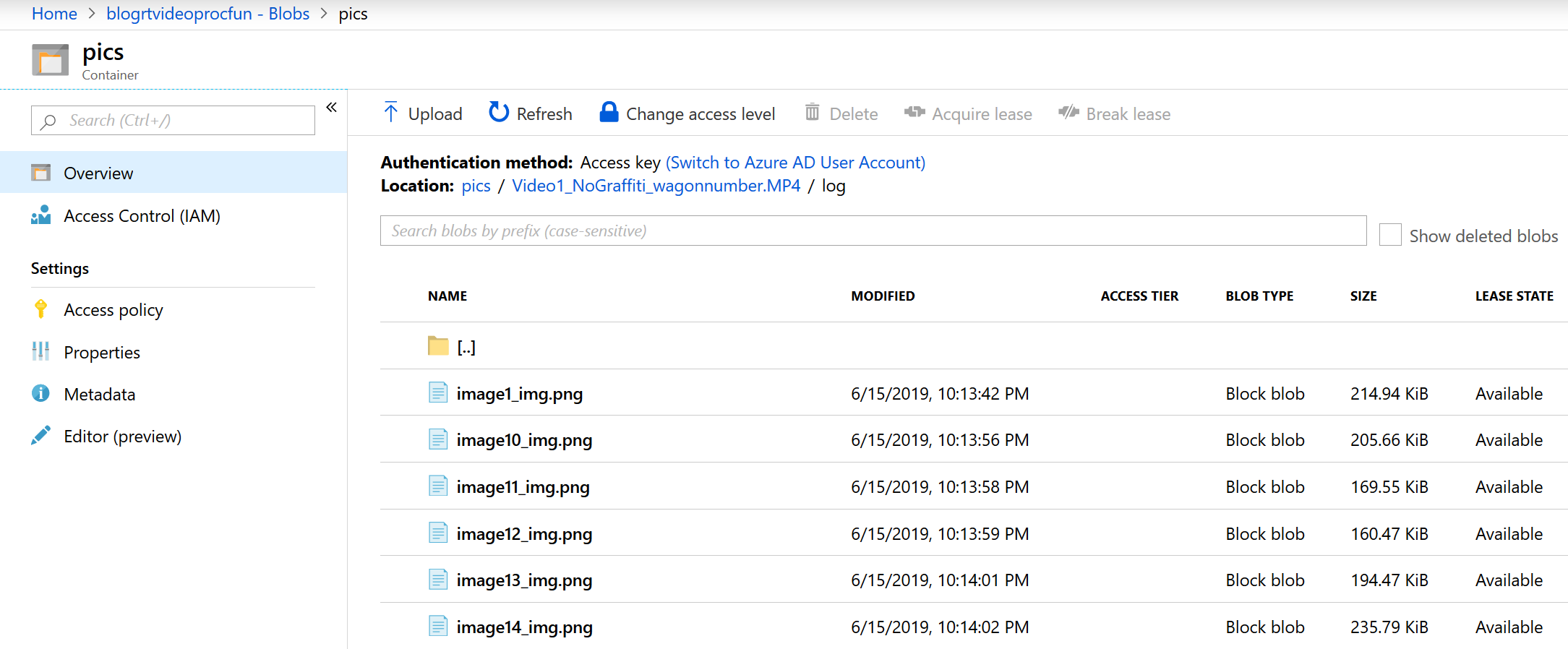Collapse the sidebar with double chevron
Viewport: 1568px width, 649px height.
[332, 108]
